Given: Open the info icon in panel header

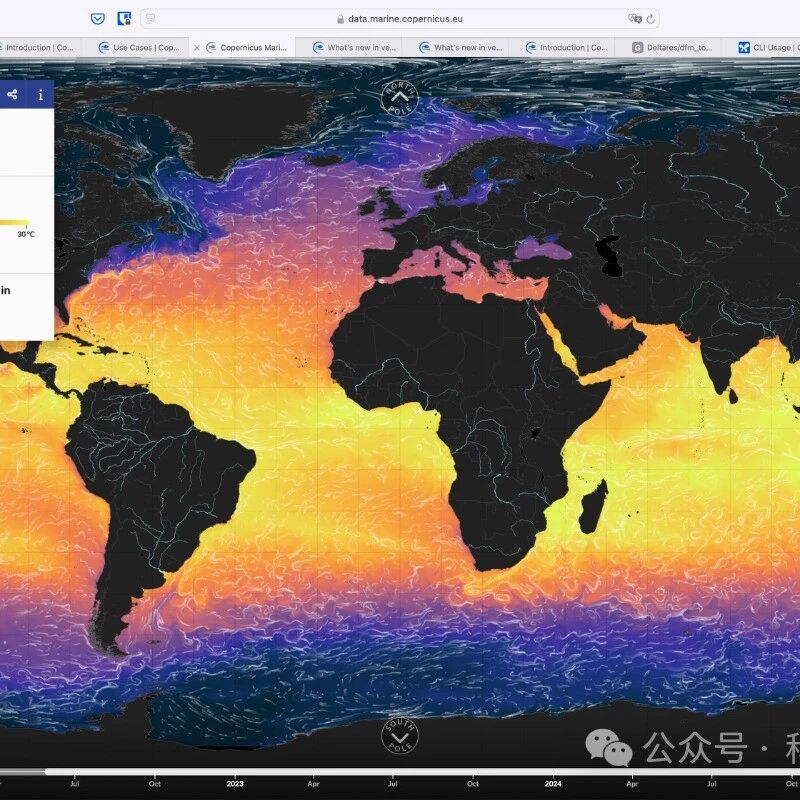Looking at the screenshot, I should pyautogui.click(x=40, y=95).
